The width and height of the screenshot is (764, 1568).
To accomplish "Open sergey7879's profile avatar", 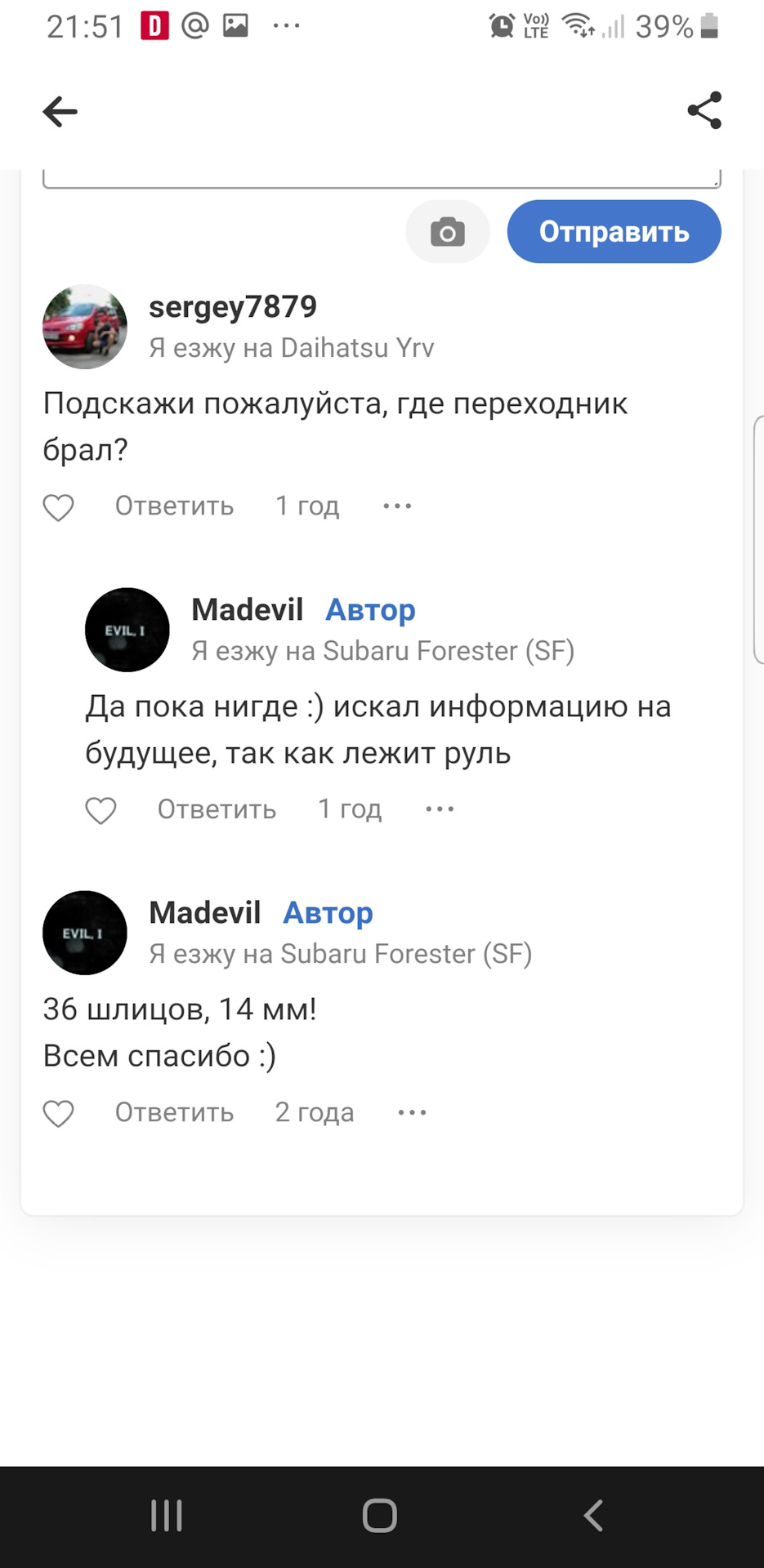I will click(85, 327).
